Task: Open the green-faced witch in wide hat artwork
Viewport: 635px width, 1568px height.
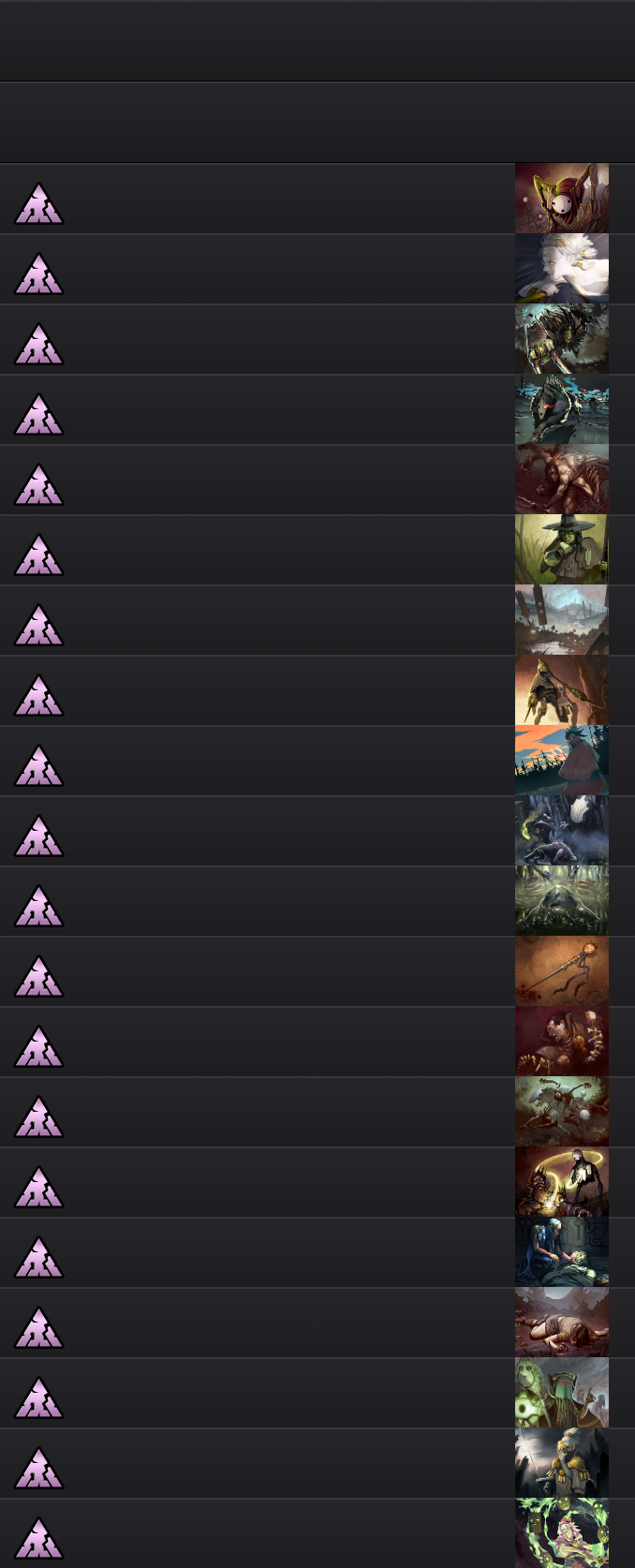Action: 562,550
